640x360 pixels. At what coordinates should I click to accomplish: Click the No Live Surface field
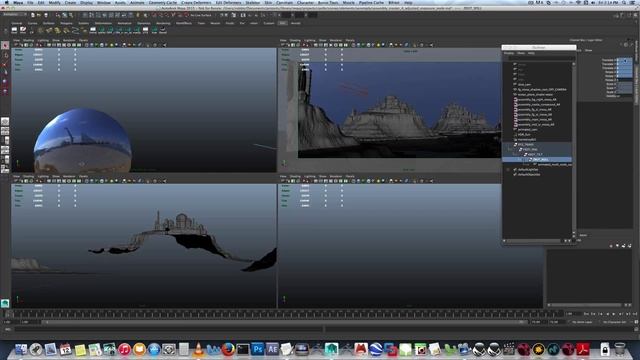(x=202, y=15)
